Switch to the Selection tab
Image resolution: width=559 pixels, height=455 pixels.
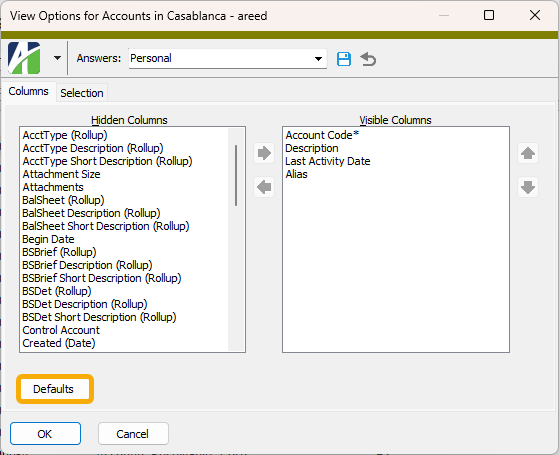pos(82,93)
